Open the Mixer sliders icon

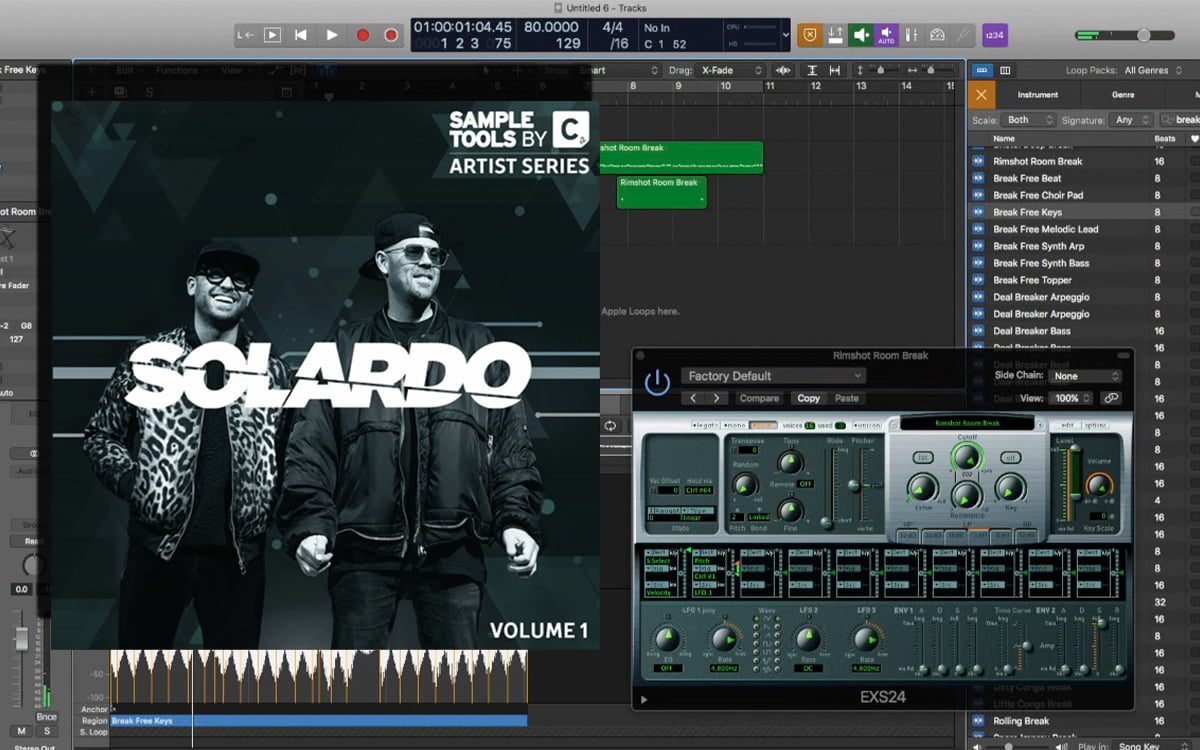coord(911,35)
